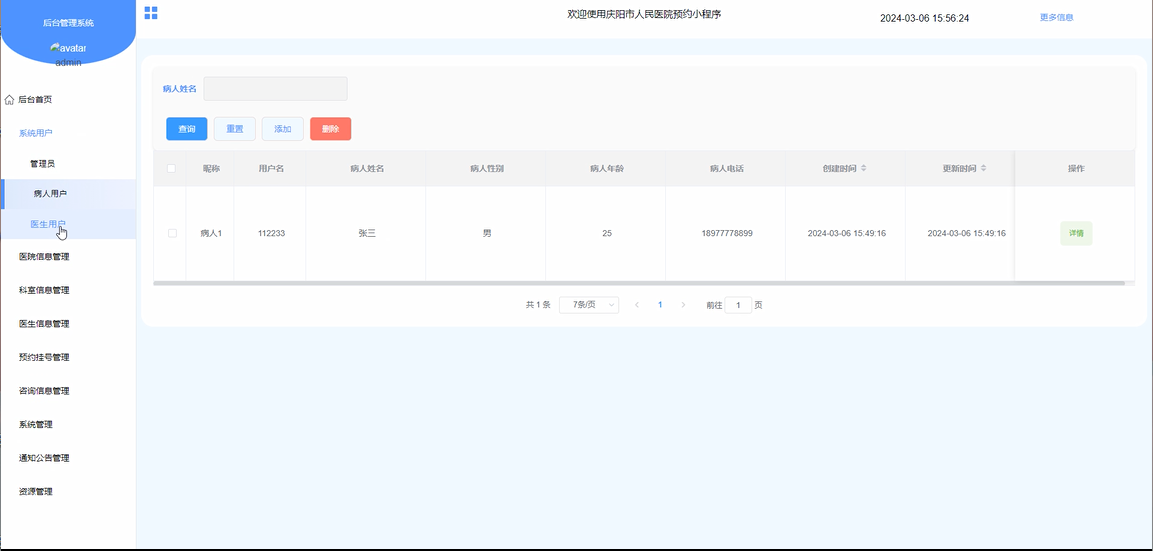This screenshot has height=551, width=1153.
Task: Click the 添加 button
Action: 282,129
